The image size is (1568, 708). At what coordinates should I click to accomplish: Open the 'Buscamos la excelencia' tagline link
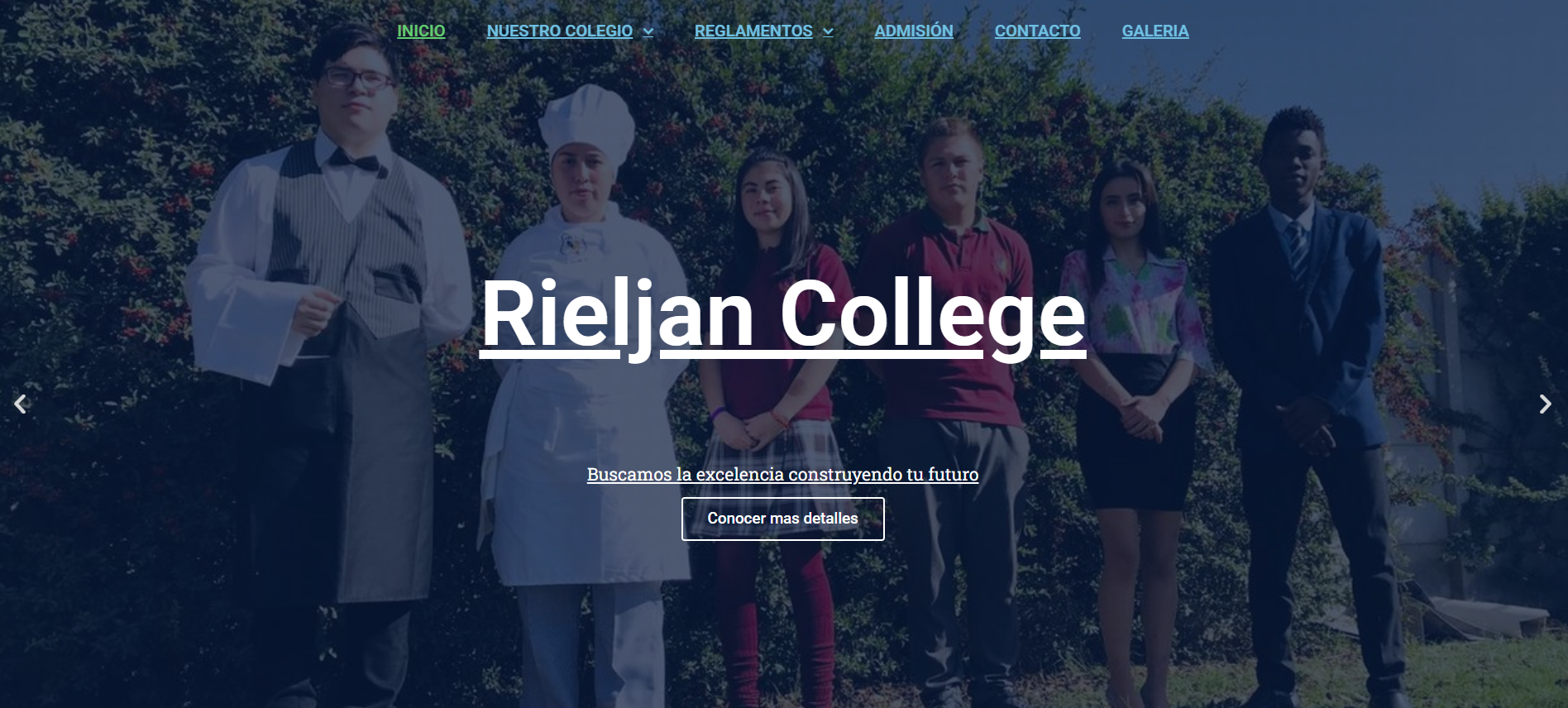click(782, 474)
